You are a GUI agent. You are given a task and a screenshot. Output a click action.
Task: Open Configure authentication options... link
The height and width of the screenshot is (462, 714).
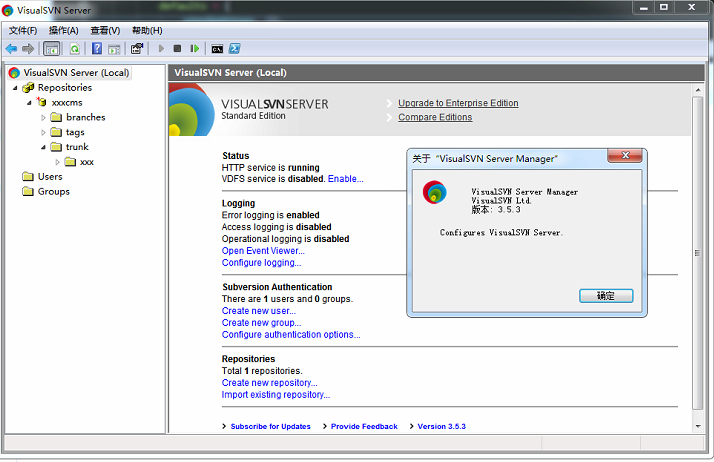tap(291, 335)
